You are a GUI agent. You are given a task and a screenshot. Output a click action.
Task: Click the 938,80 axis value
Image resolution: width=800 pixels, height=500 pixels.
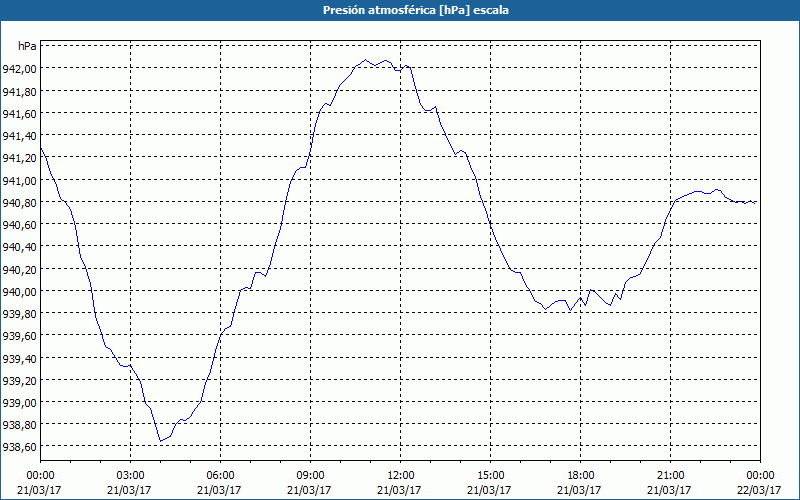click(x=19, y=424)
